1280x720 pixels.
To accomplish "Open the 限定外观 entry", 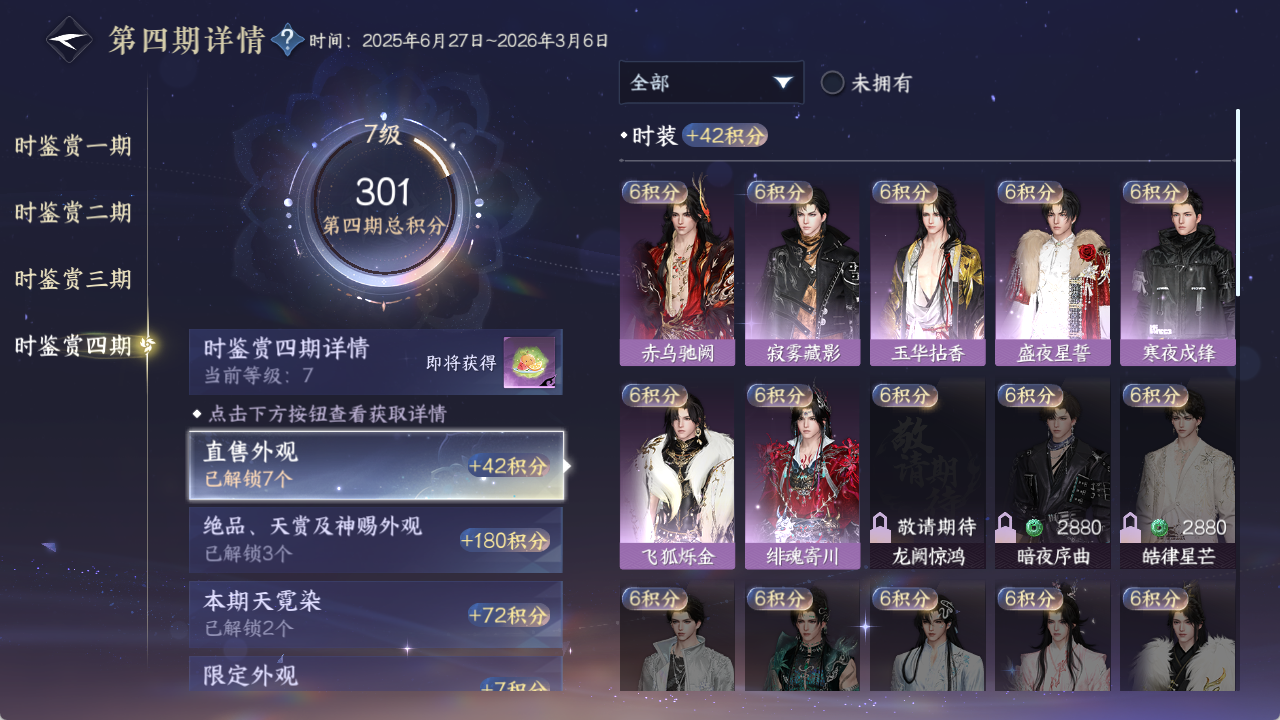I will pos(376,674).
